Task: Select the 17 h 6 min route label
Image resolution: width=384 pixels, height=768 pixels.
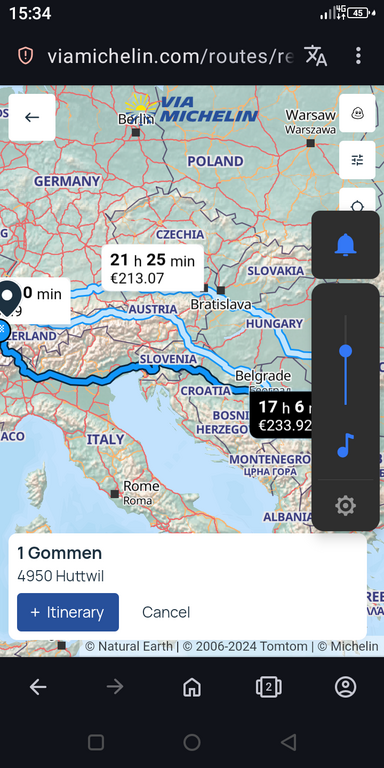Action: pos(281,414)
